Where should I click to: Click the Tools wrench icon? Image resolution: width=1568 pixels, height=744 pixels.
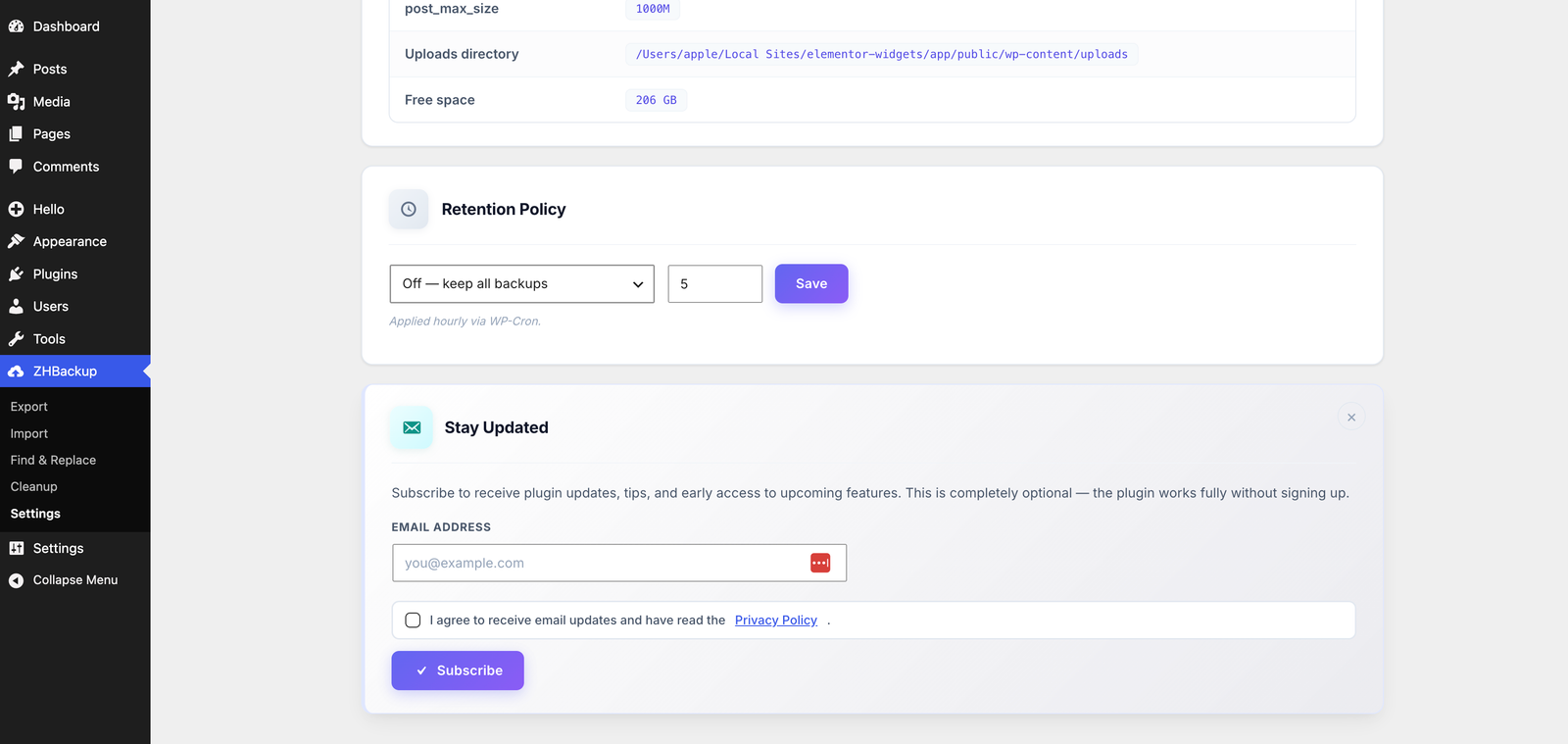tap(16, 338)
